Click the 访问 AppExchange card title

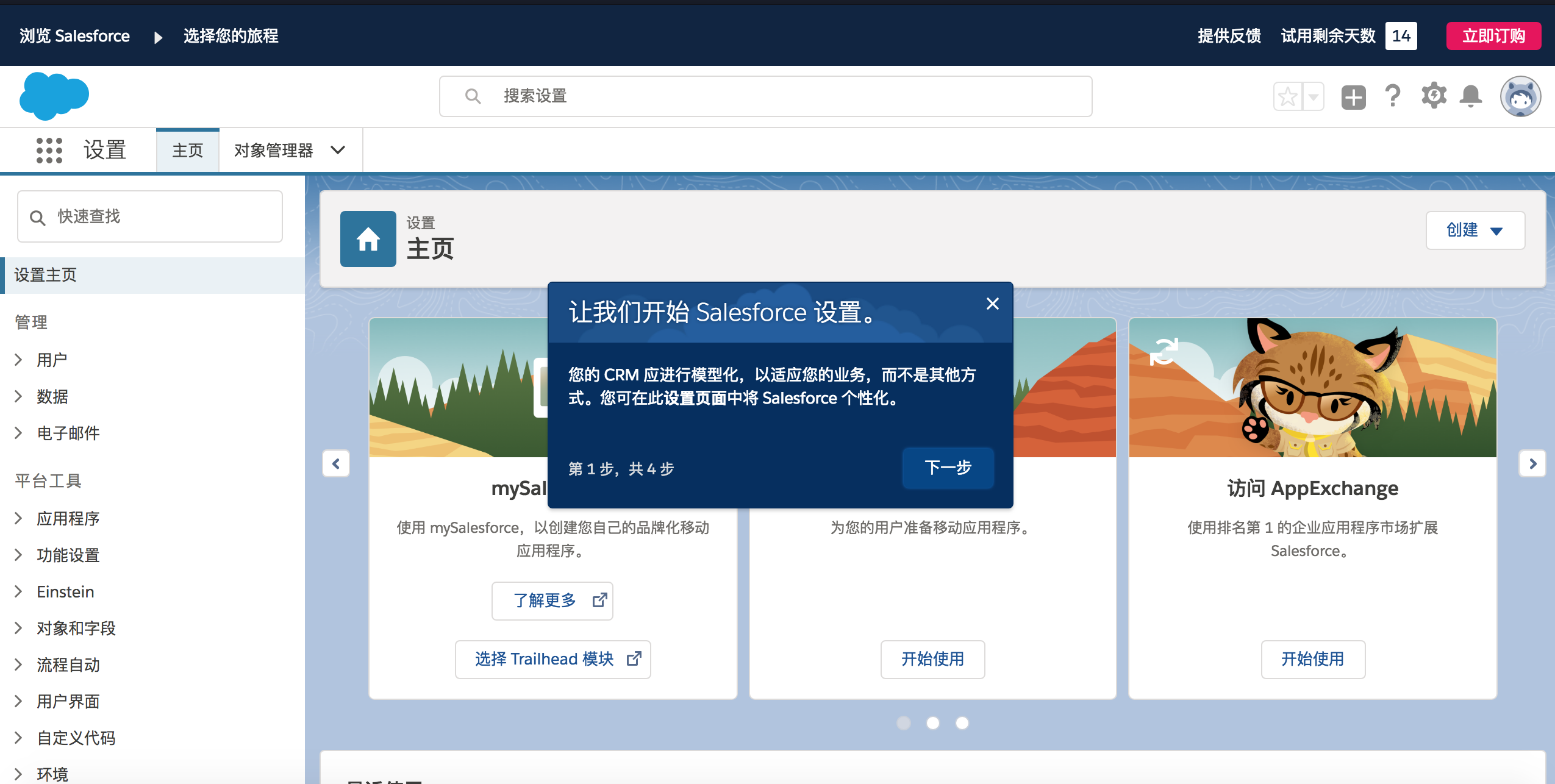tap(1313, 488)
